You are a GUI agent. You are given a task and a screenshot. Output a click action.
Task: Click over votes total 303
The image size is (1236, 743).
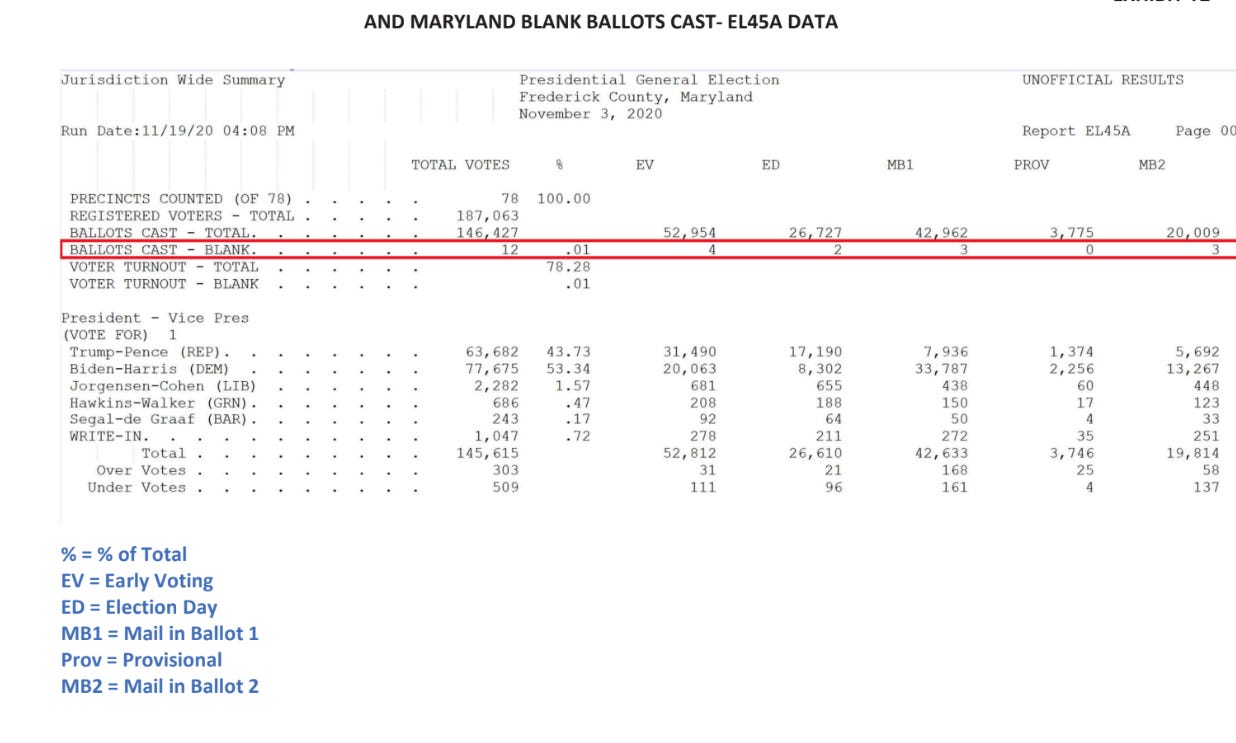(506, 471)
